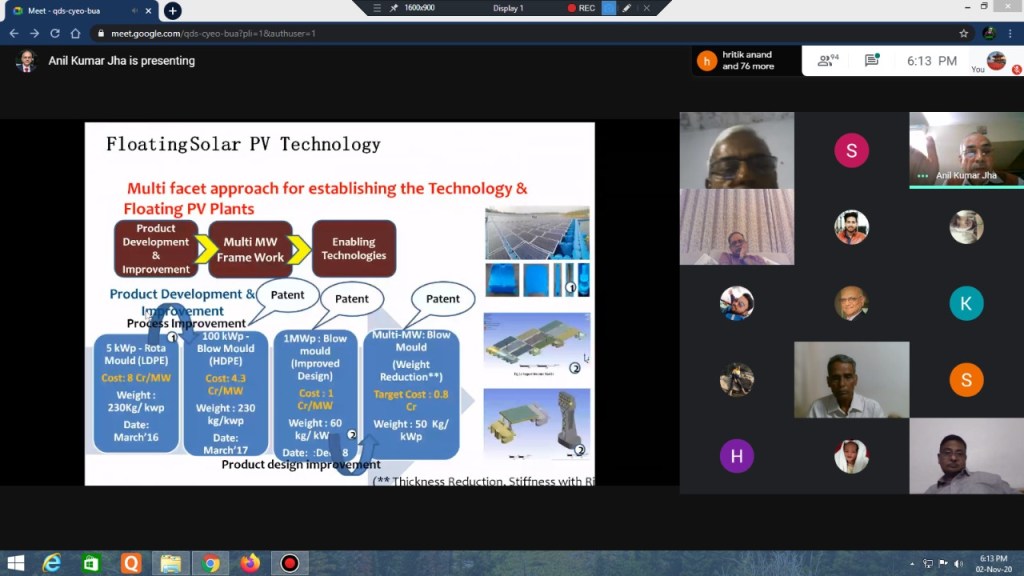
Task: Go back to the previous page
Action: coord(14,33)
